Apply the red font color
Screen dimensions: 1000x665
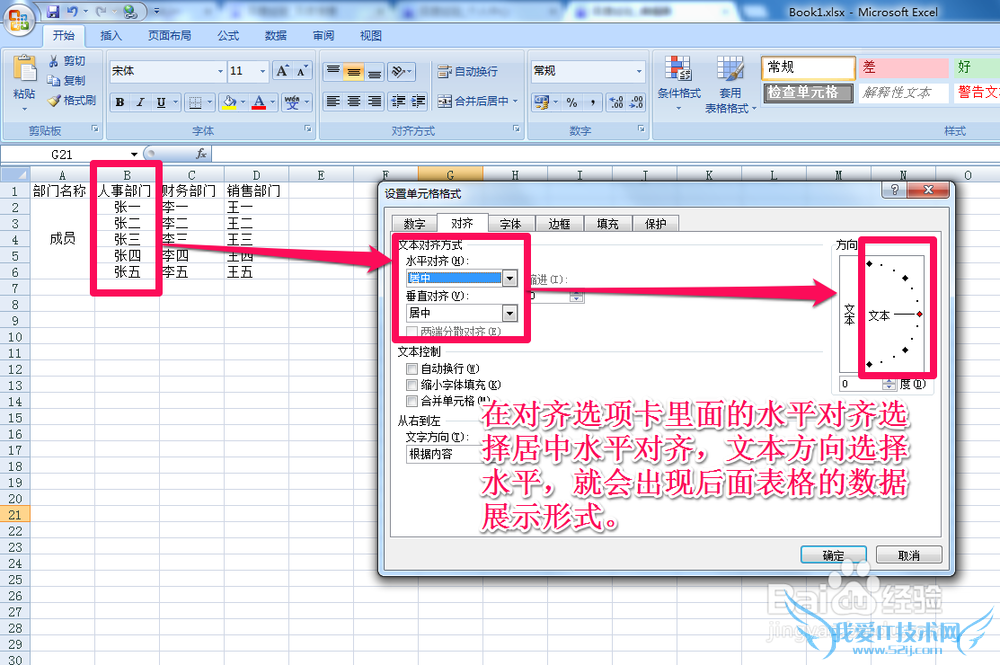tap(258, 102)
